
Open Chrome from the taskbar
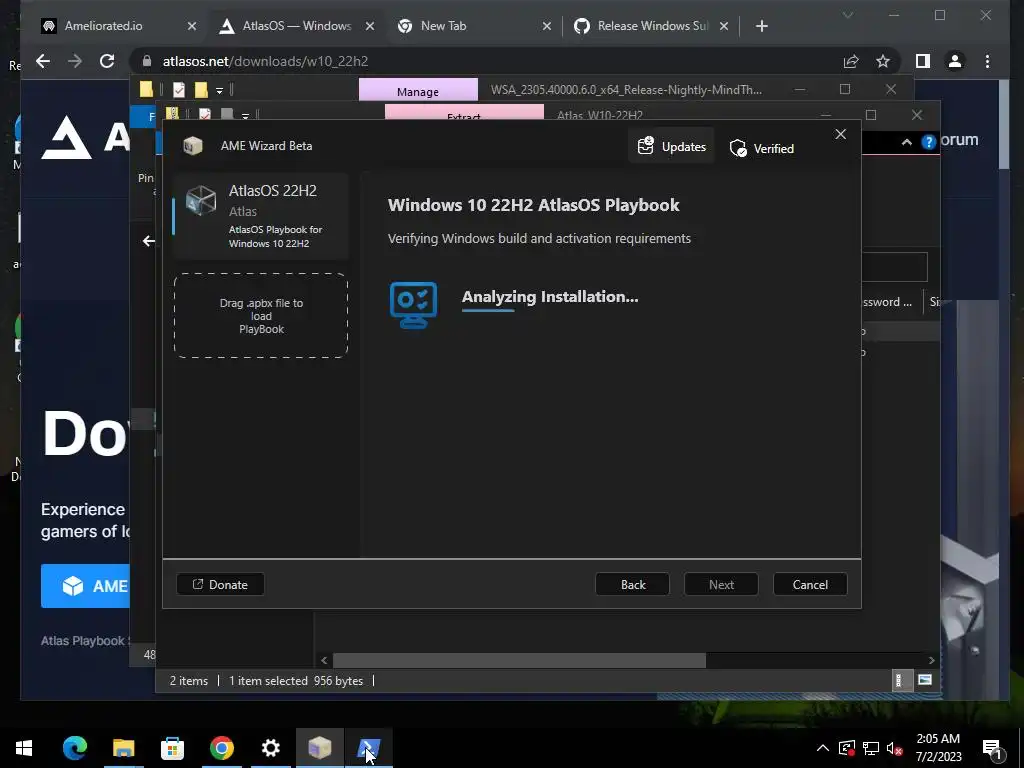pyautogui.click(x=221, y=748)
